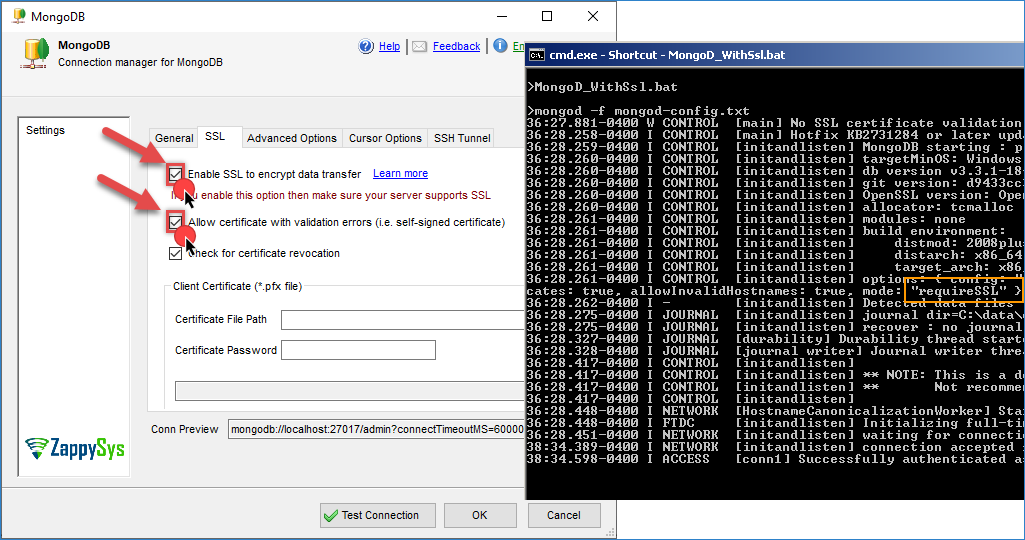Click the Feedback envelope icon
The height and width of the screenshot is (540, 1025).
coord(420,46)
